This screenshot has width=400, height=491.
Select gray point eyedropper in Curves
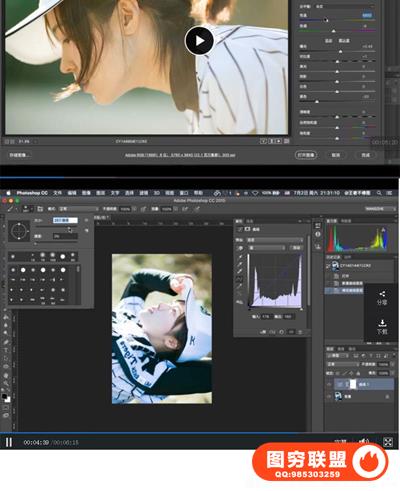240,264
